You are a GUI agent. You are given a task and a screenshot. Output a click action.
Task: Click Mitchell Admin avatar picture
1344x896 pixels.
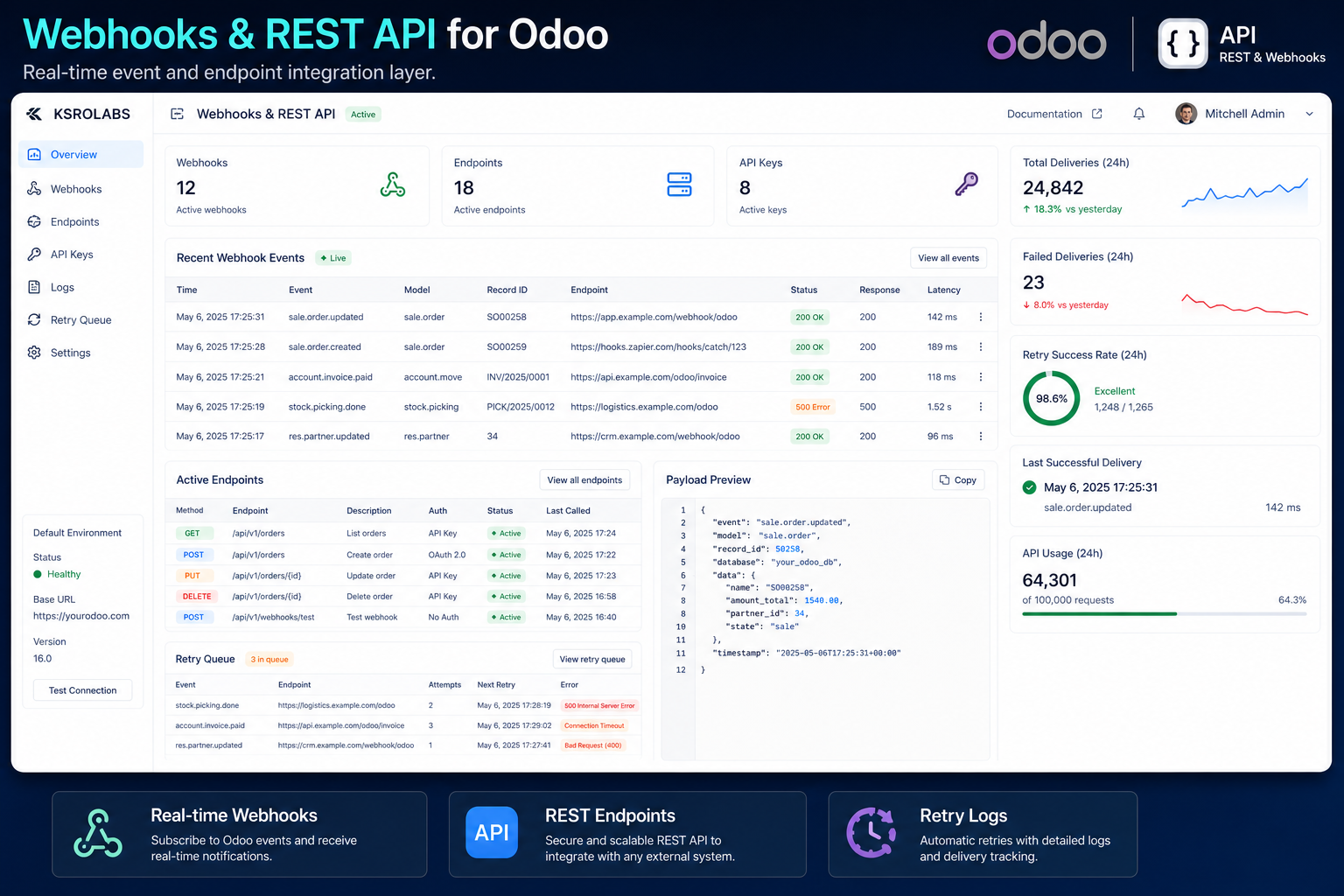click(1186, 114)
